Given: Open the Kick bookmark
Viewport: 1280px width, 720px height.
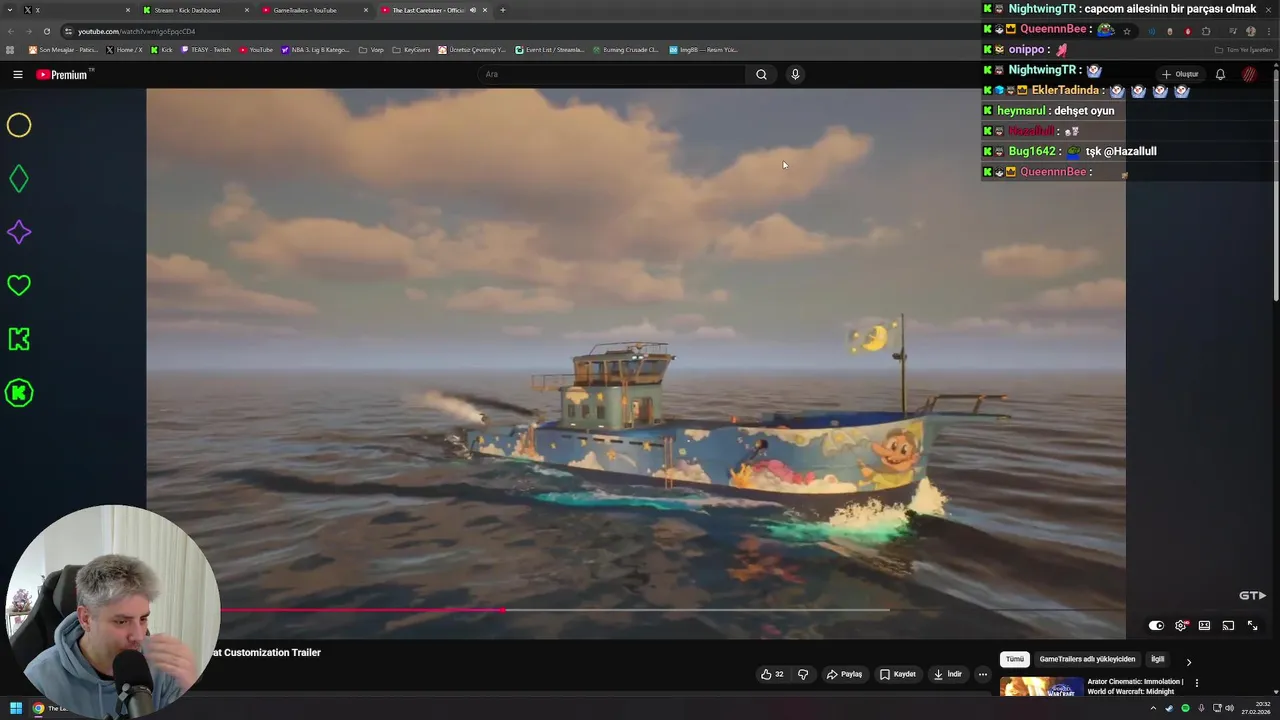Looking at the screenshot, I should coord(161,50).
